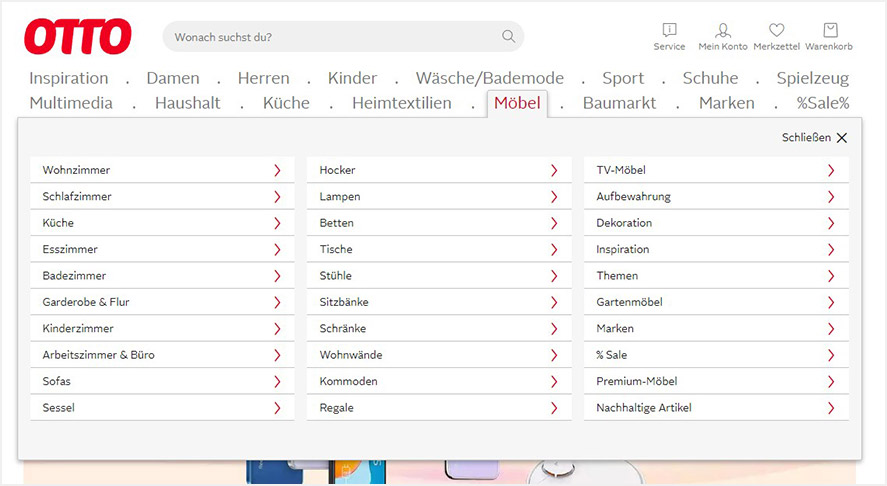Open the Kommoden category link
The width and height of the screenshot is (887, 486).
tap(439, 381)
